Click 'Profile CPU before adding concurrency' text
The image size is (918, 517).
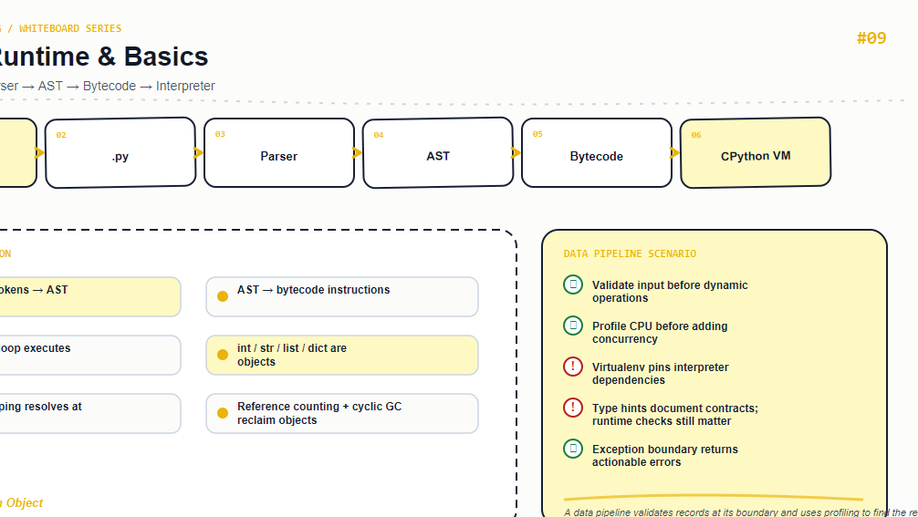(660, 333)
